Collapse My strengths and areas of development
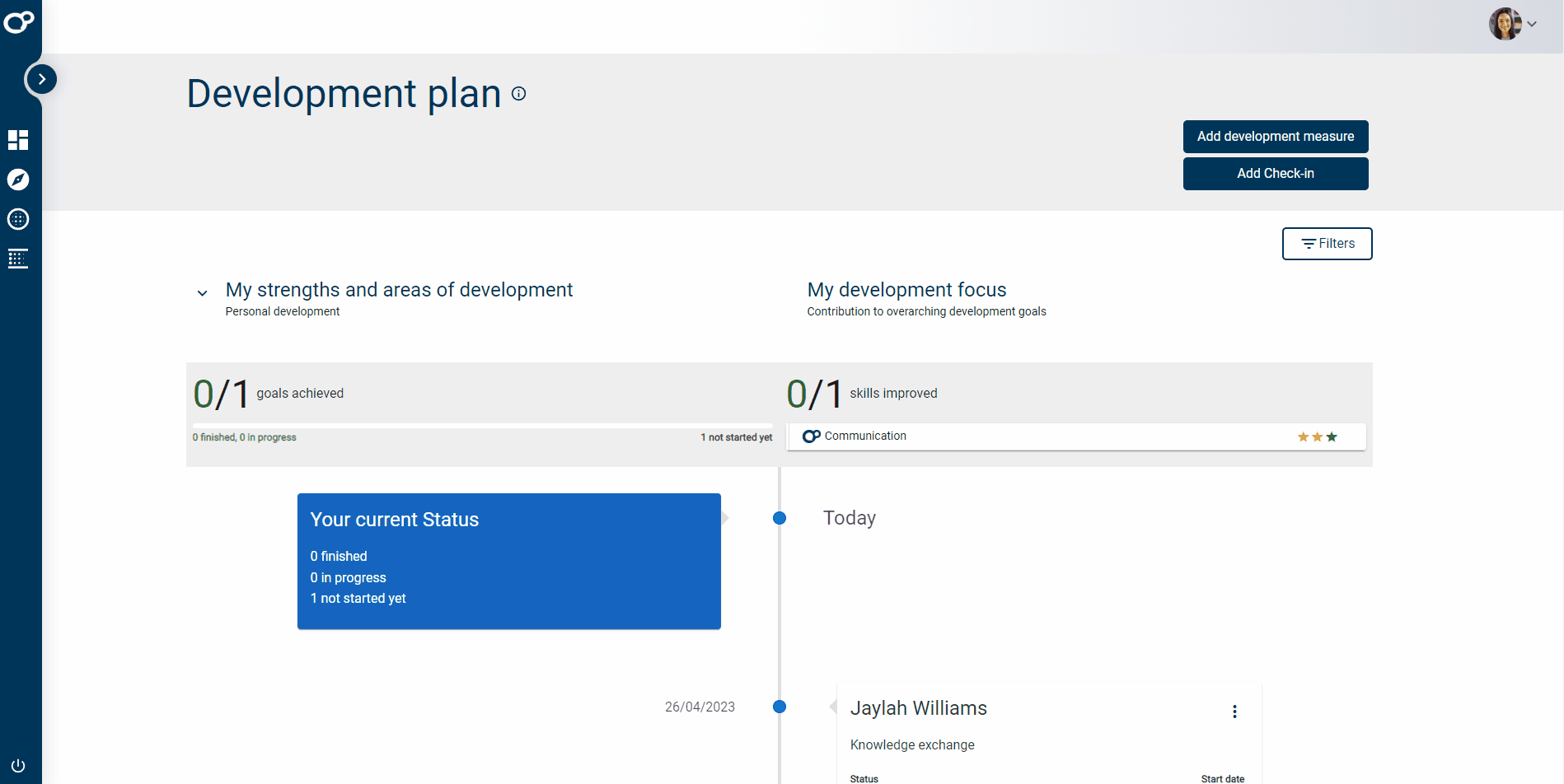 pyautogui.click(x=203, y=293)
